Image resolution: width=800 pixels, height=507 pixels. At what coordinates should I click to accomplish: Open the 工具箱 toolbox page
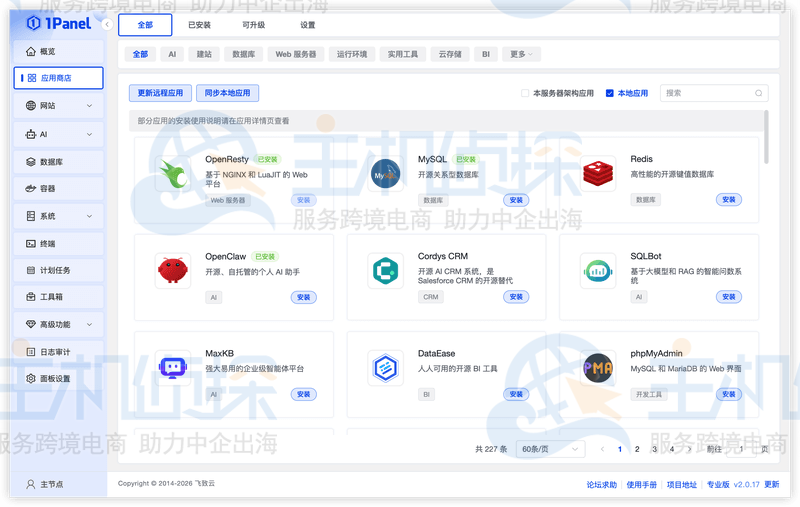click(58, 297)
